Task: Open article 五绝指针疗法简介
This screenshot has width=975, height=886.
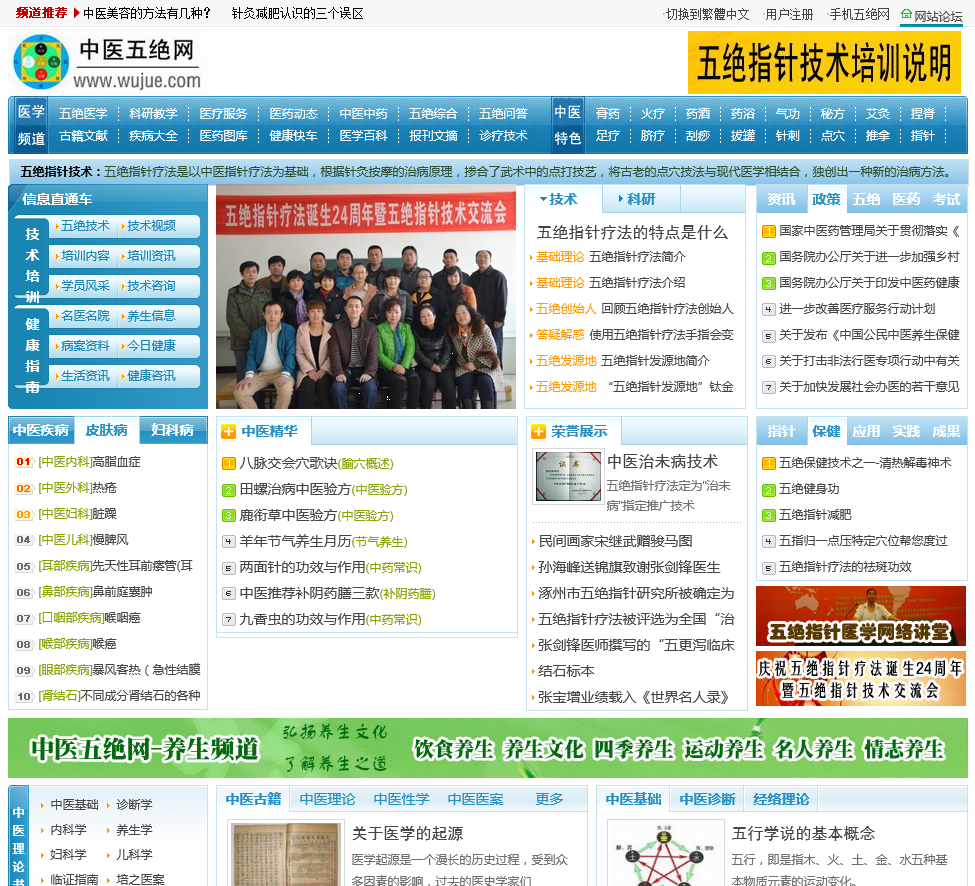Action: pos(637,257)
